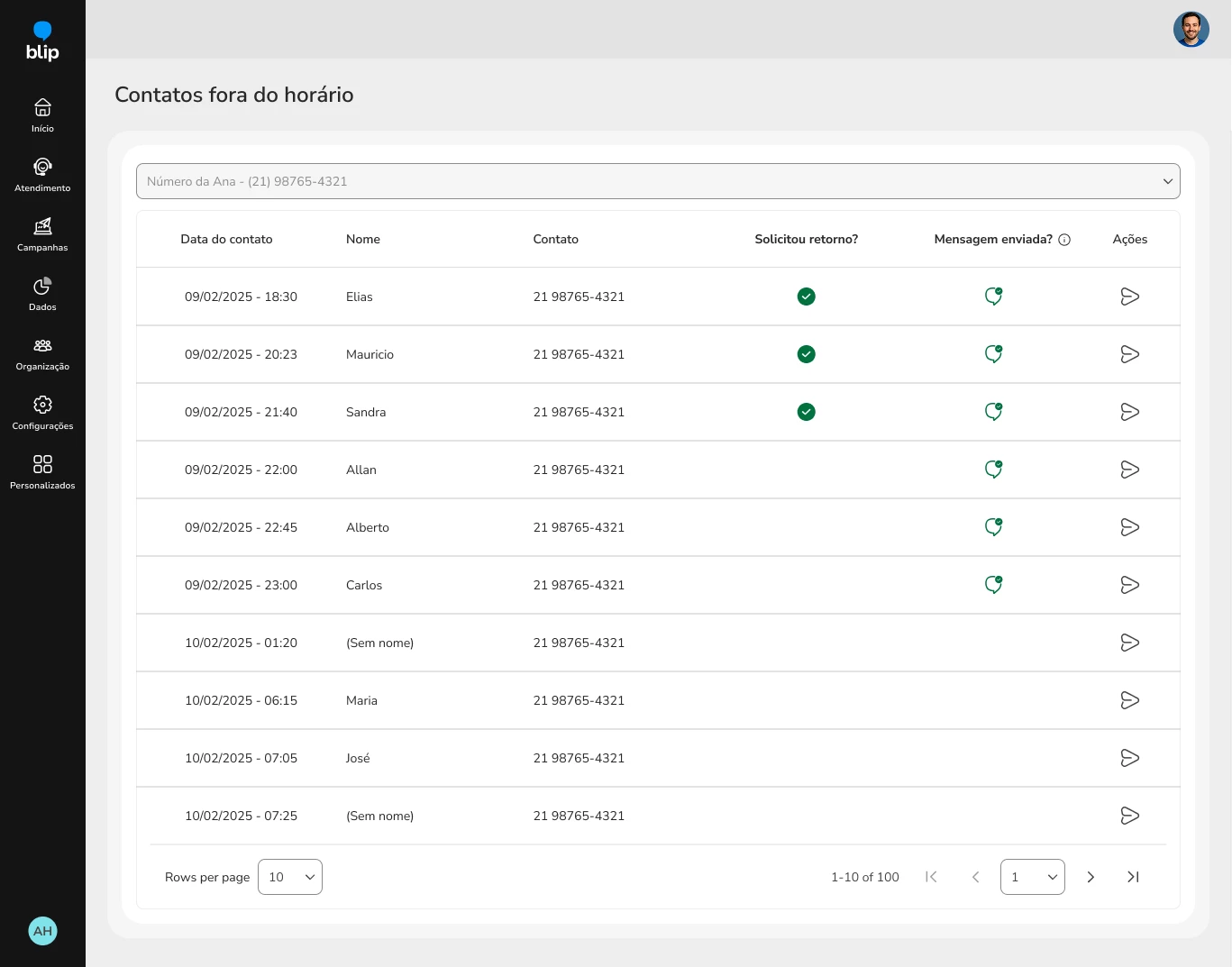Go to the previous page
The image size is (1232, 967).
(x=975, y=877)
